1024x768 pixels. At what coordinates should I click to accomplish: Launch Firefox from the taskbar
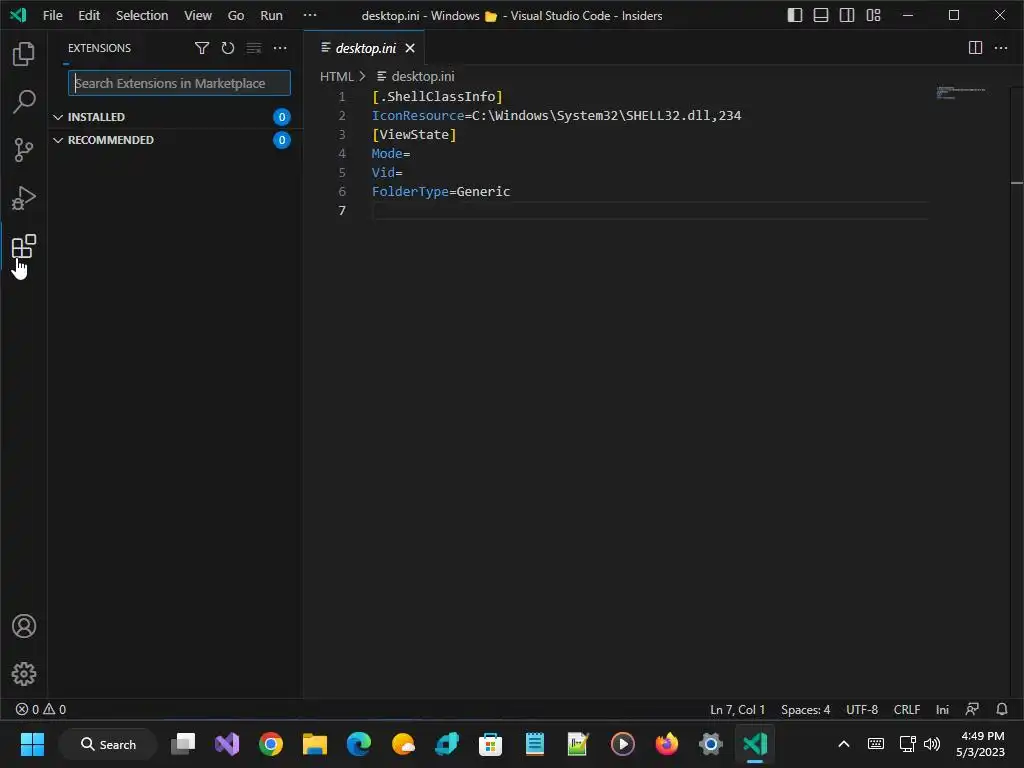tap(666, 744)
